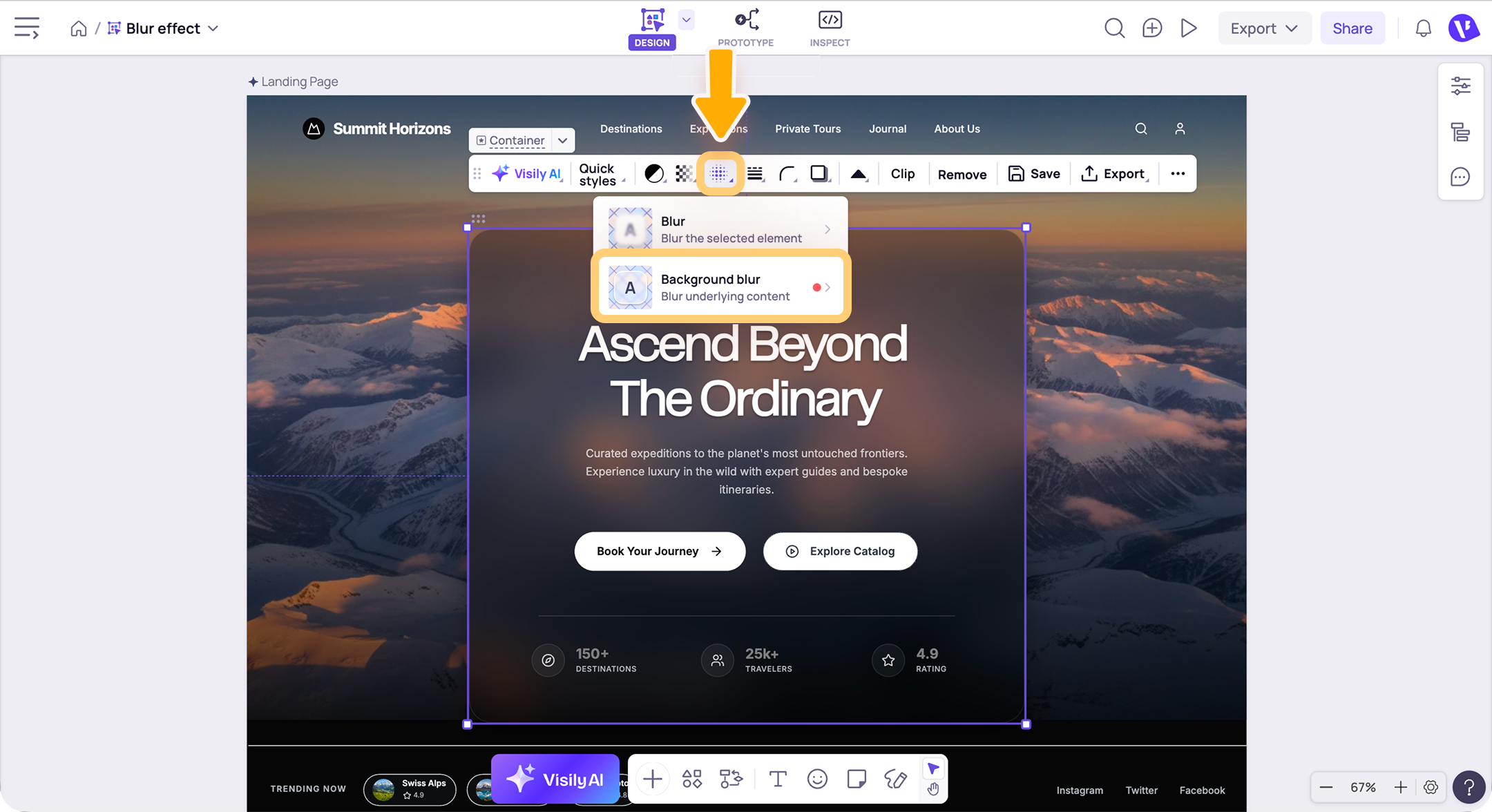Zoom in with the plus button
The image size is (1492, 812).
click(x=1400, y=787)
